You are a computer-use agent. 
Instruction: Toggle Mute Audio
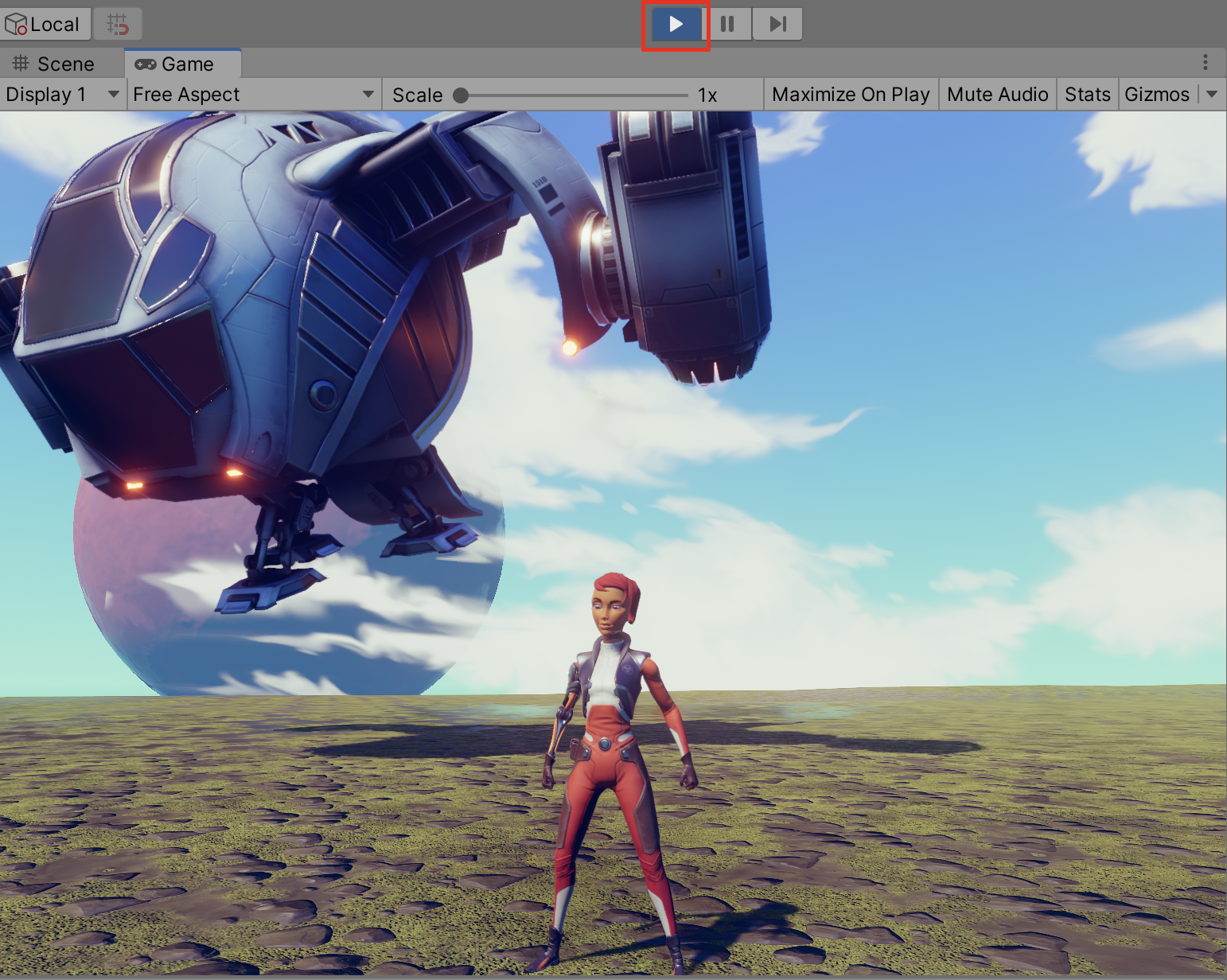[x=997, y=94]
